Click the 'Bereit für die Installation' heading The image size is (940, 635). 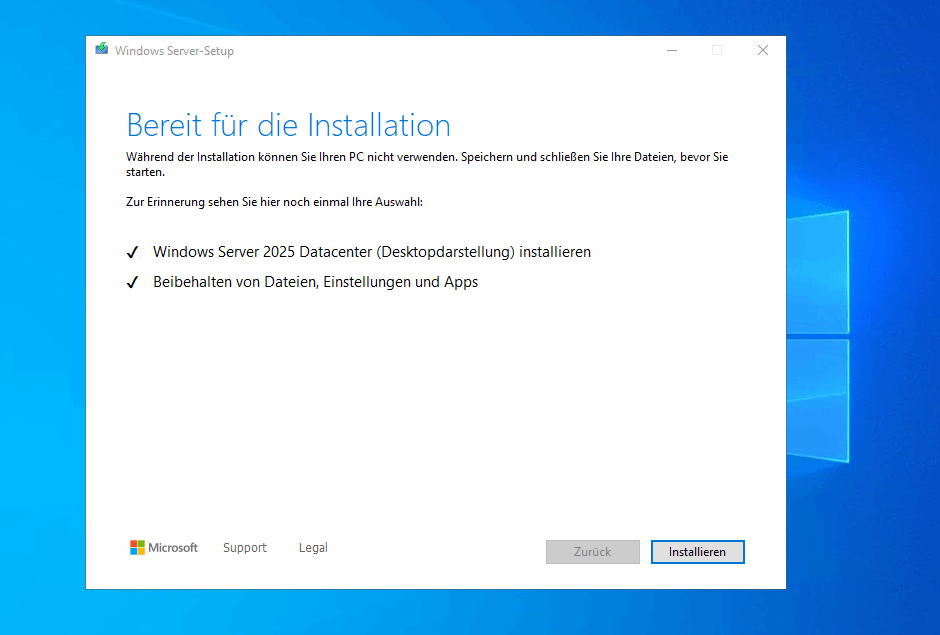pos(288,125)
